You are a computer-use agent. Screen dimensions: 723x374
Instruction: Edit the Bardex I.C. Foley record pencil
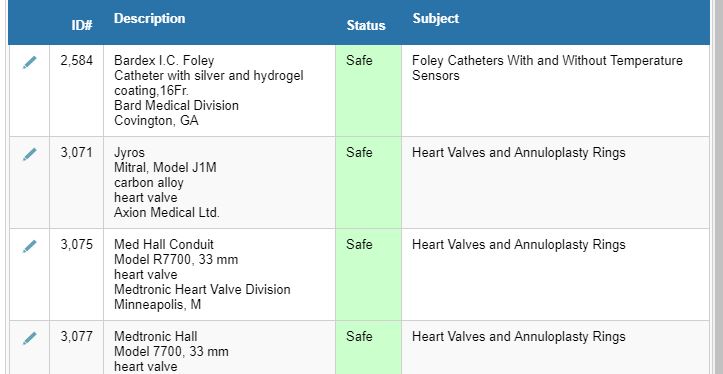point(30,62)
